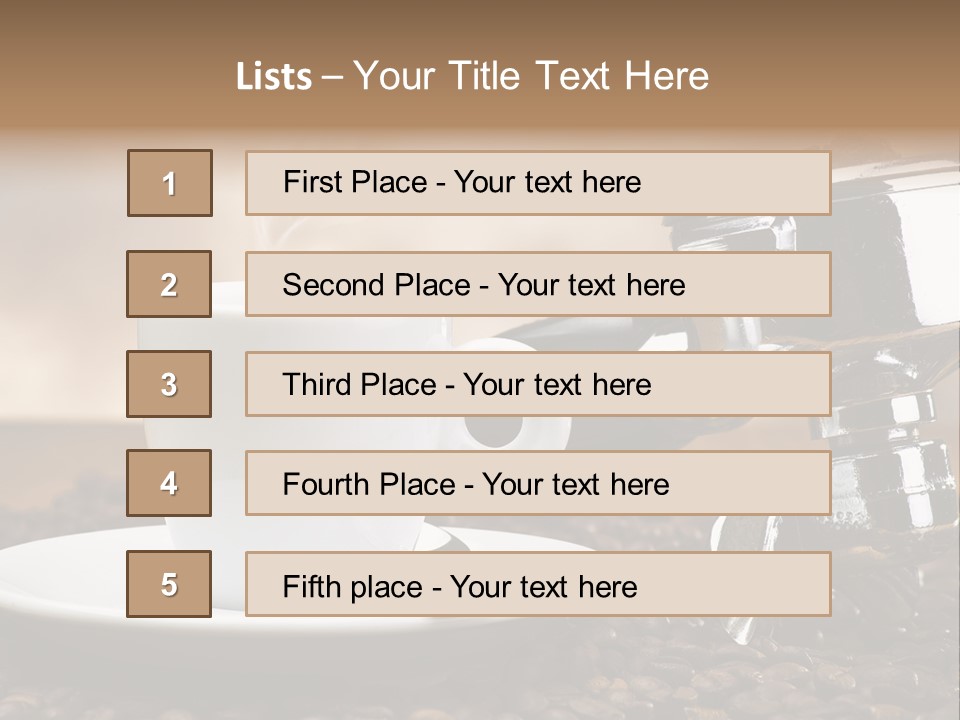This screenshot has height=720, width=960.
Task: Click the box labeled 3
Action: click(x=169, y=384)
